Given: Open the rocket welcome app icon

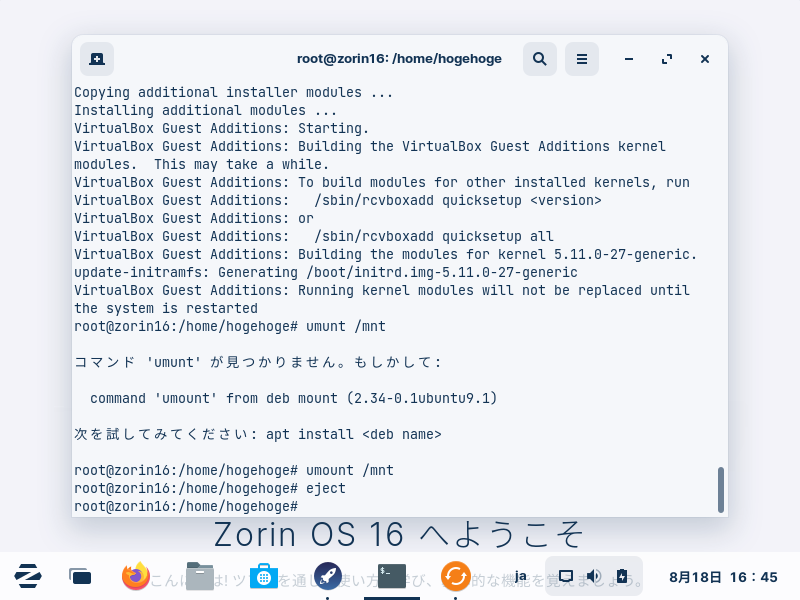Looking at the screenshot, I should [328, 577].
